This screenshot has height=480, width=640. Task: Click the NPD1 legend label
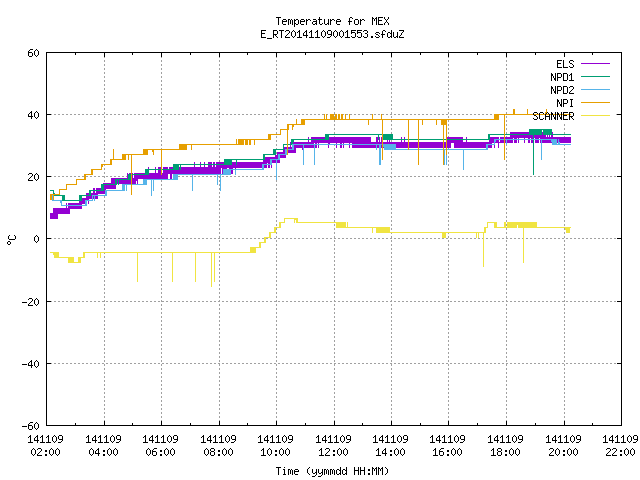[562, 77]
